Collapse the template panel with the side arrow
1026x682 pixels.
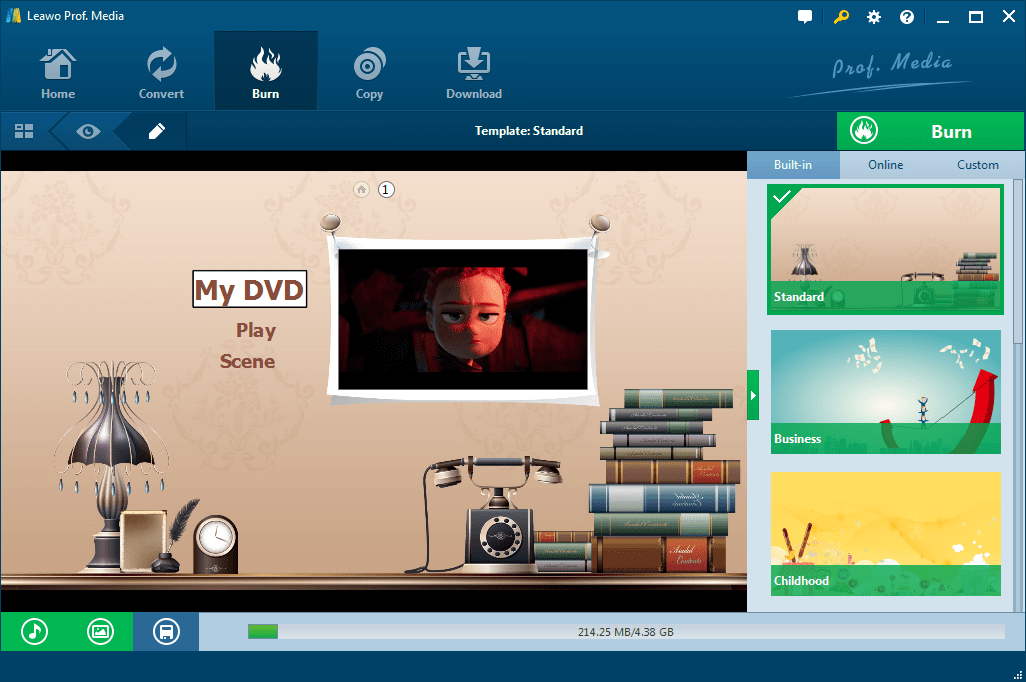click(x=753, y=394)
